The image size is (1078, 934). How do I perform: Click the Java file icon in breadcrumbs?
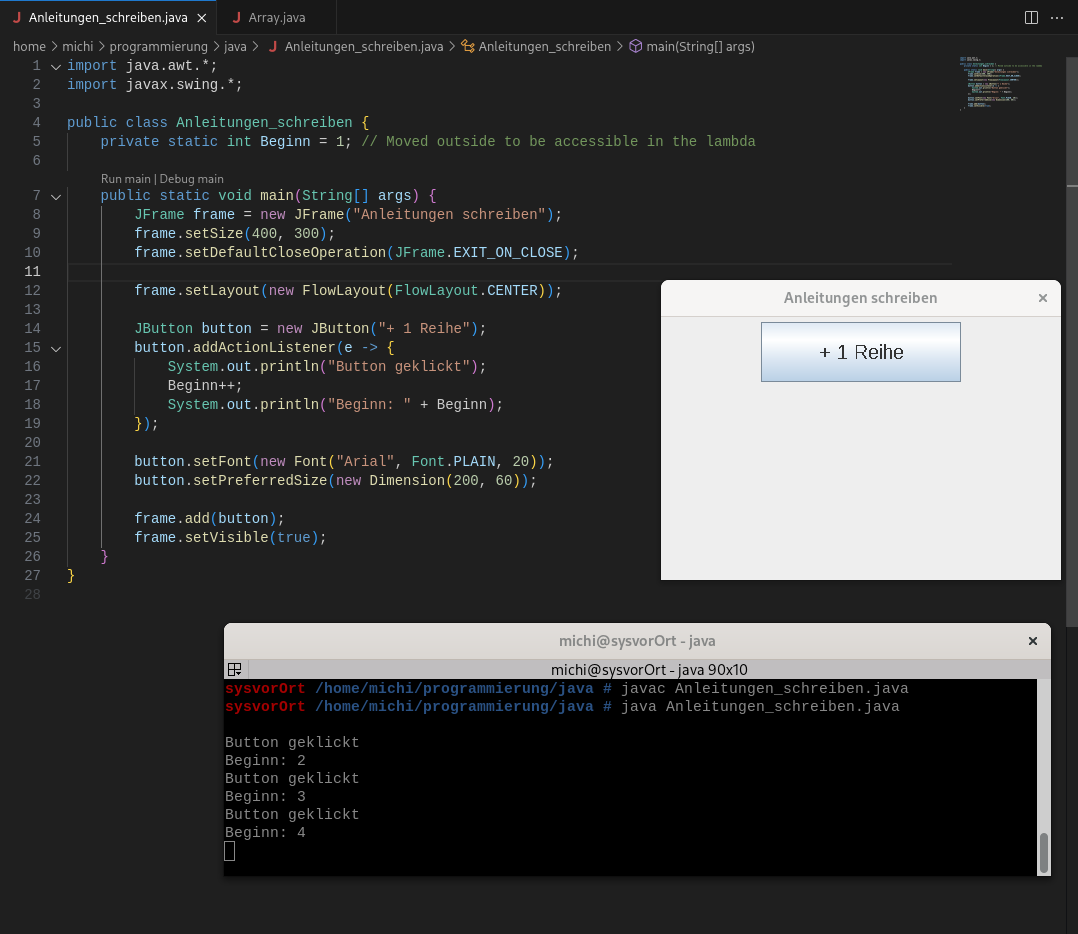272,47
